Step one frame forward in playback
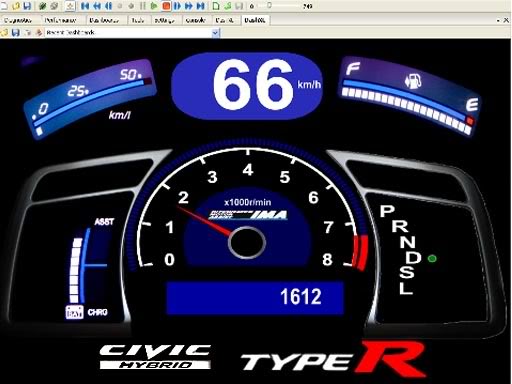The image size is (512, 384). point(177,6)
